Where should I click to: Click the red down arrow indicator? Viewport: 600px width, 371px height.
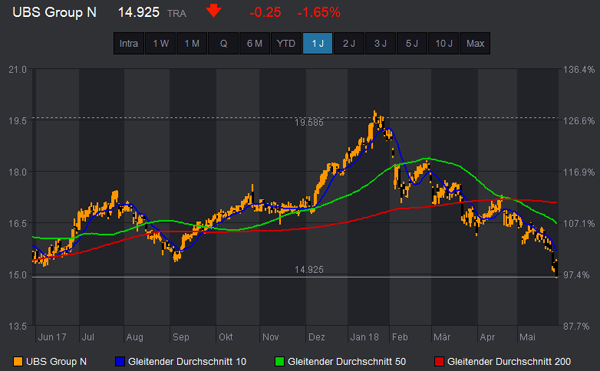[x=214, y=11]
